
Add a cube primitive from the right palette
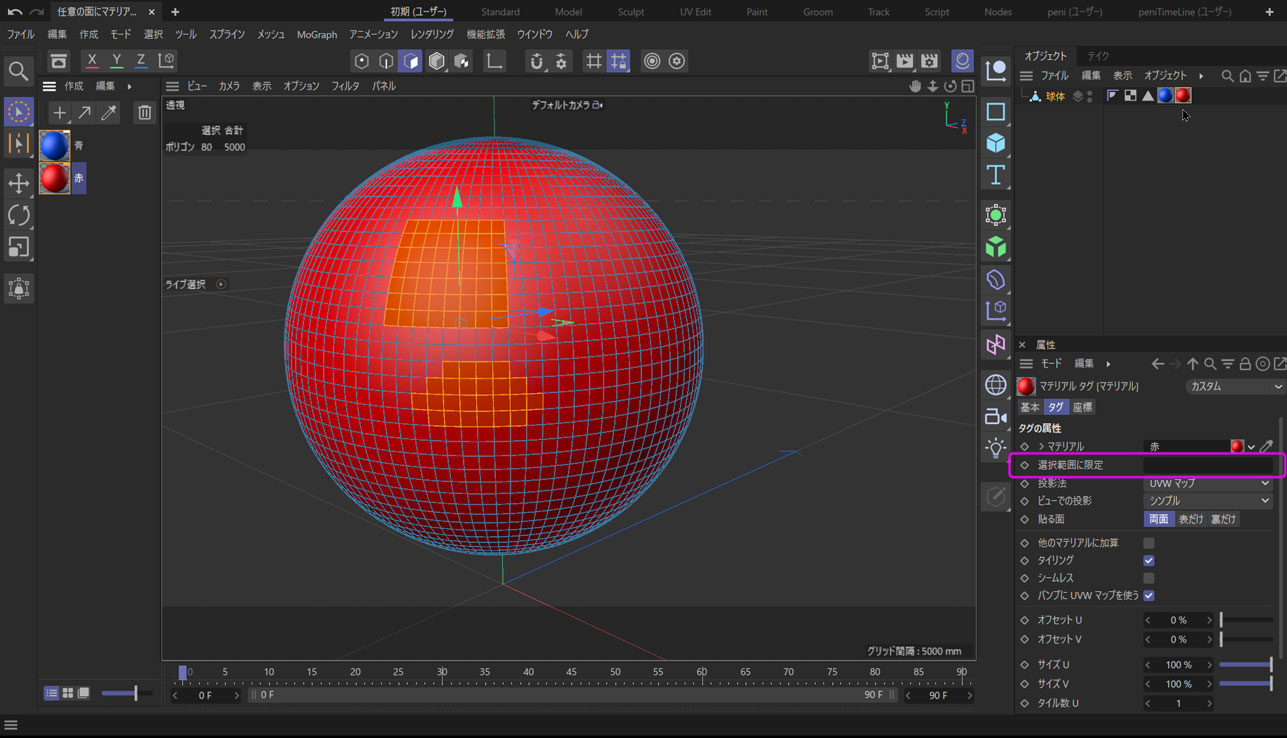tap(995, 143)
